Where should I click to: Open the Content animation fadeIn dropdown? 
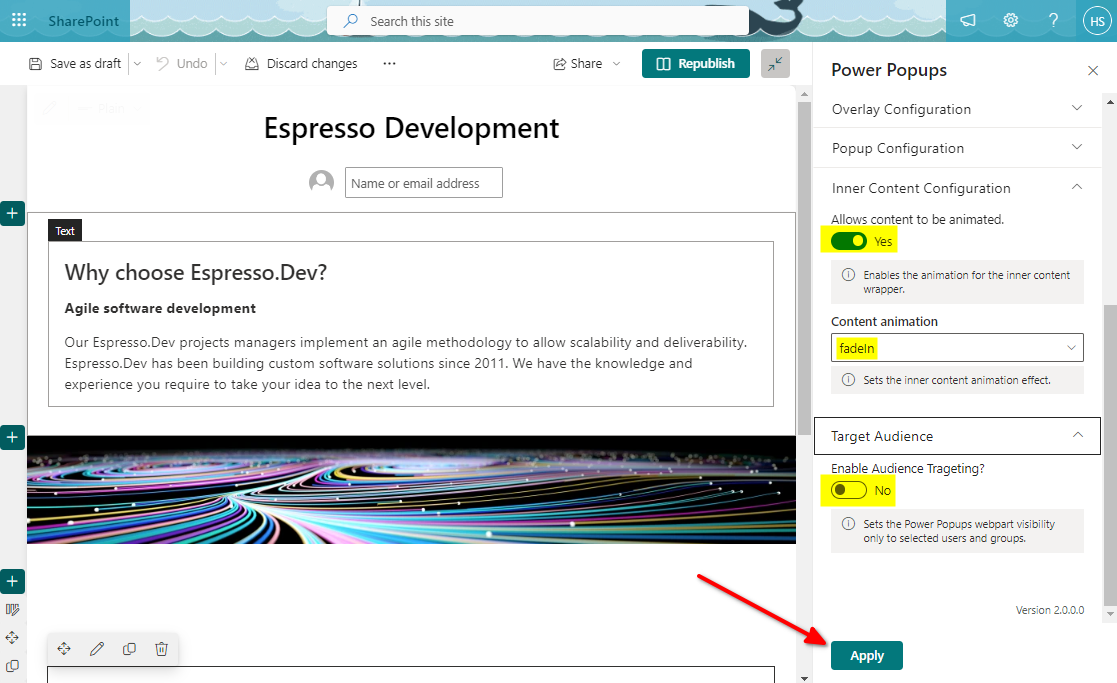click(957, 348)
